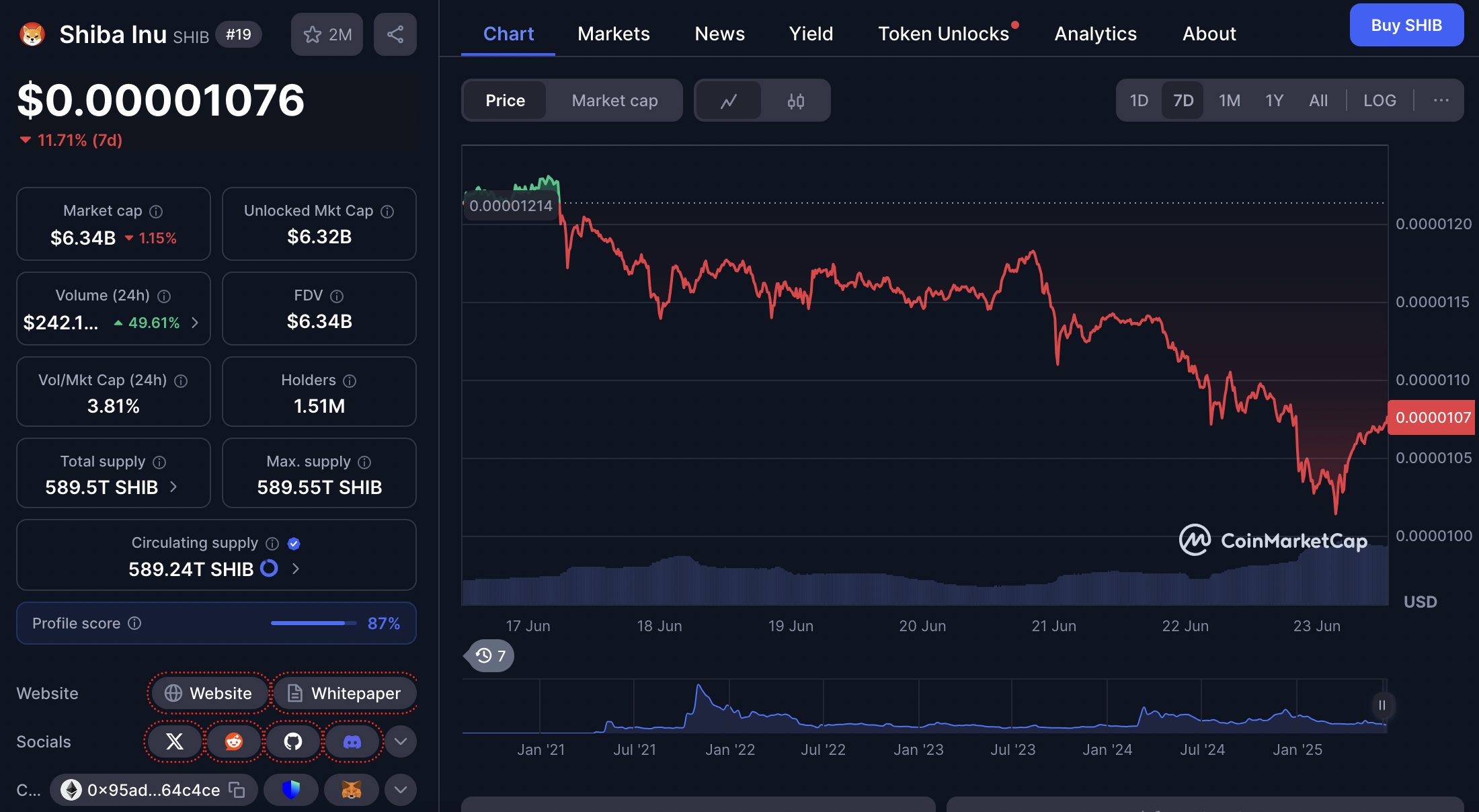Set chart range to 1Y
This screenshot has height=812, width=1479.
[1275, 101]
